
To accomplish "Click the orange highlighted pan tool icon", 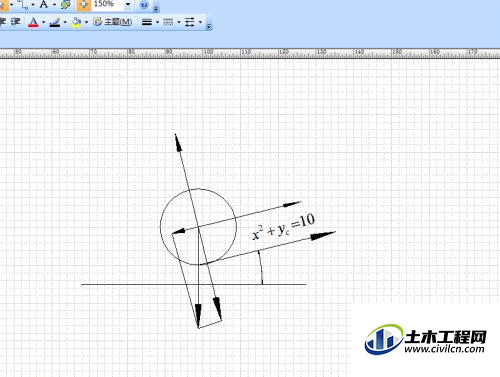I will coord(84,4).
